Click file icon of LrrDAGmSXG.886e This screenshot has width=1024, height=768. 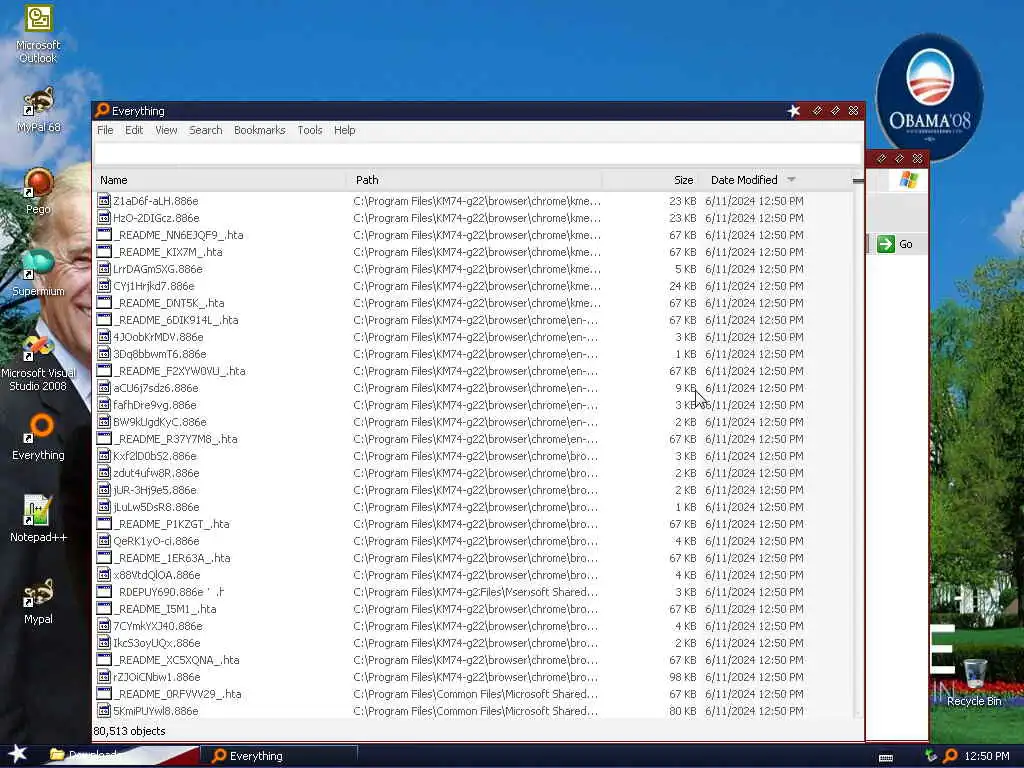click(104, 268)
